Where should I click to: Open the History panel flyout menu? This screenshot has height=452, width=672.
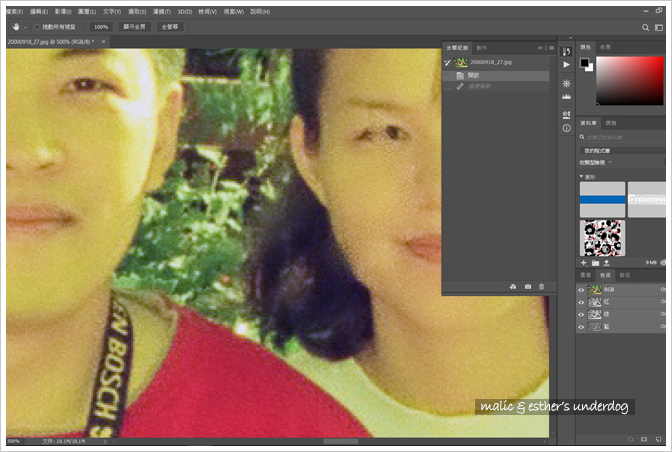[x=552, y=48]
